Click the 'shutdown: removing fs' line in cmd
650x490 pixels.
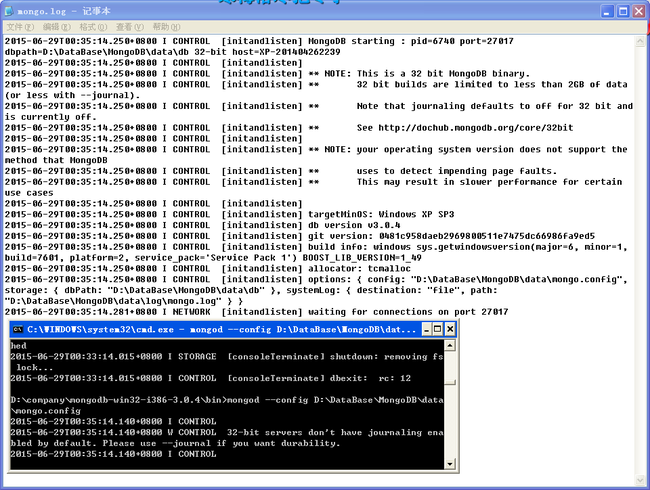386,357
